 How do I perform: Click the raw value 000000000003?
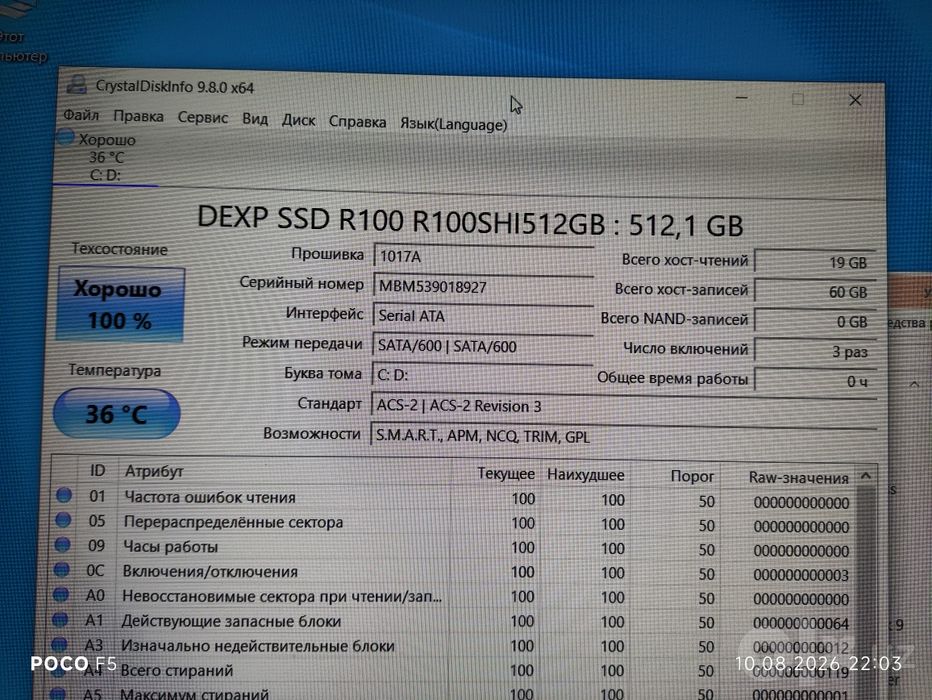(x=801, y=575)
